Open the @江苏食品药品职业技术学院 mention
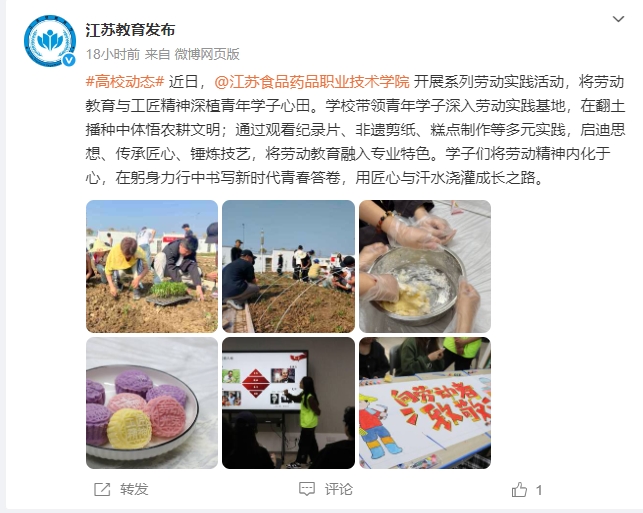Image resolution: width=643 pixels, height=513 pixels. point(312,82)
